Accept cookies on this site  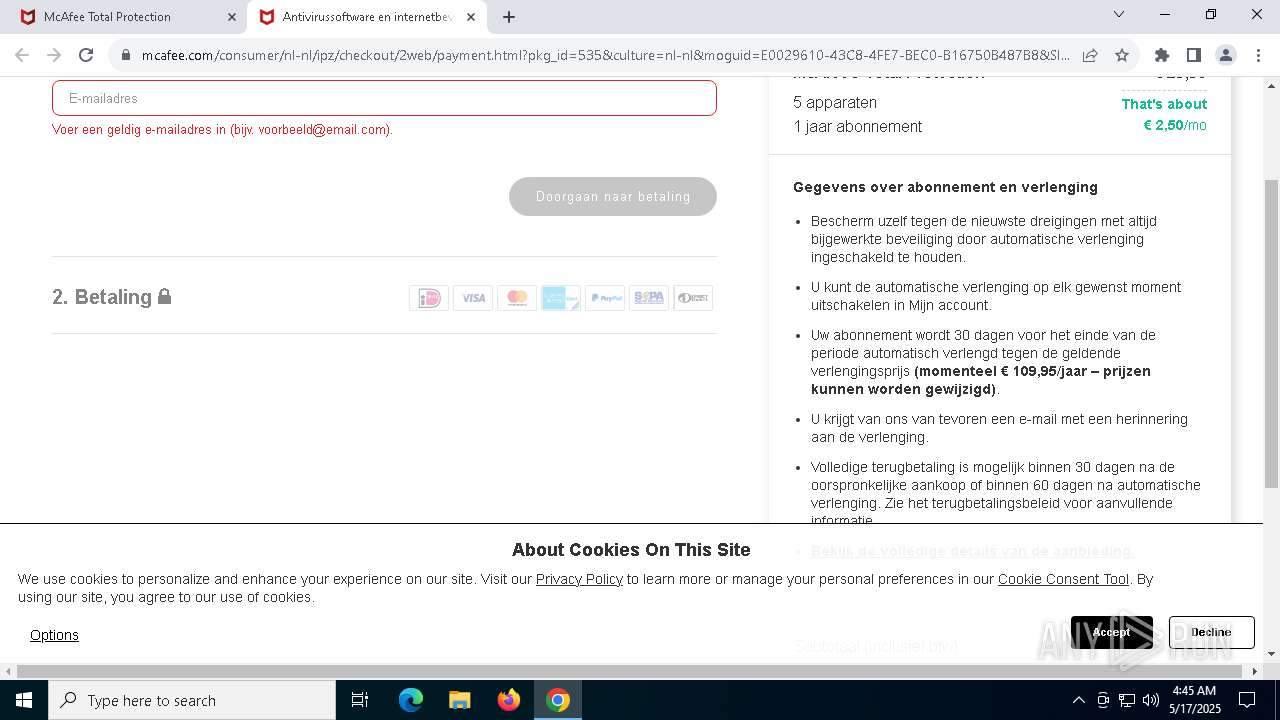[1112, 632]
